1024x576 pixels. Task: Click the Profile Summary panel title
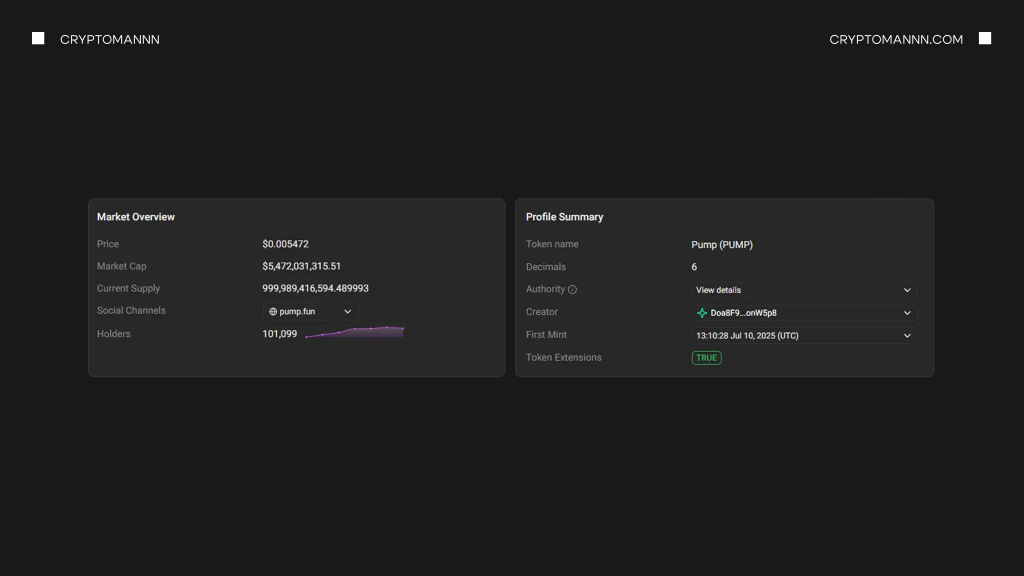coord(565,216)
